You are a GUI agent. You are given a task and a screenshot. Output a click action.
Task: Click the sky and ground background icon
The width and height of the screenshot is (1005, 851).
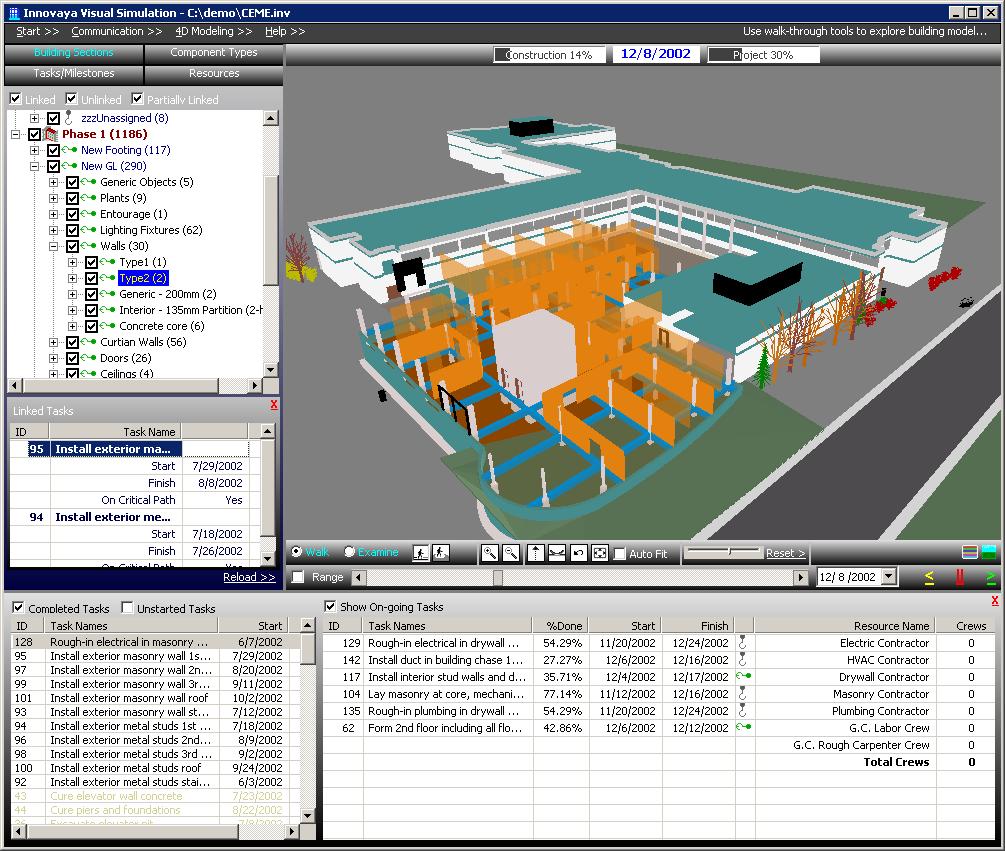pos(989,552)
